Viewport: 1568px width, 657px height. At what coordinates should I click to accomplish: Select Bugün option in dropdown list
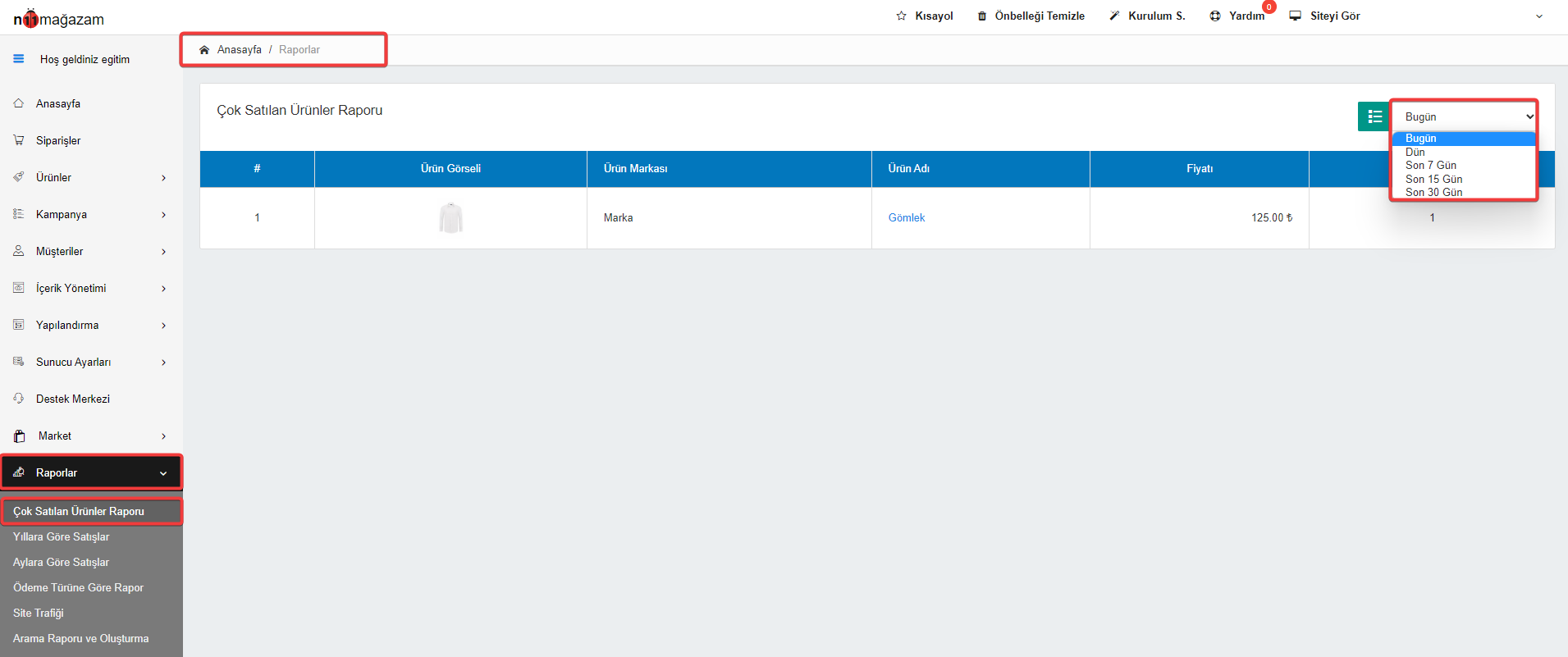[x=1465, y=139]
